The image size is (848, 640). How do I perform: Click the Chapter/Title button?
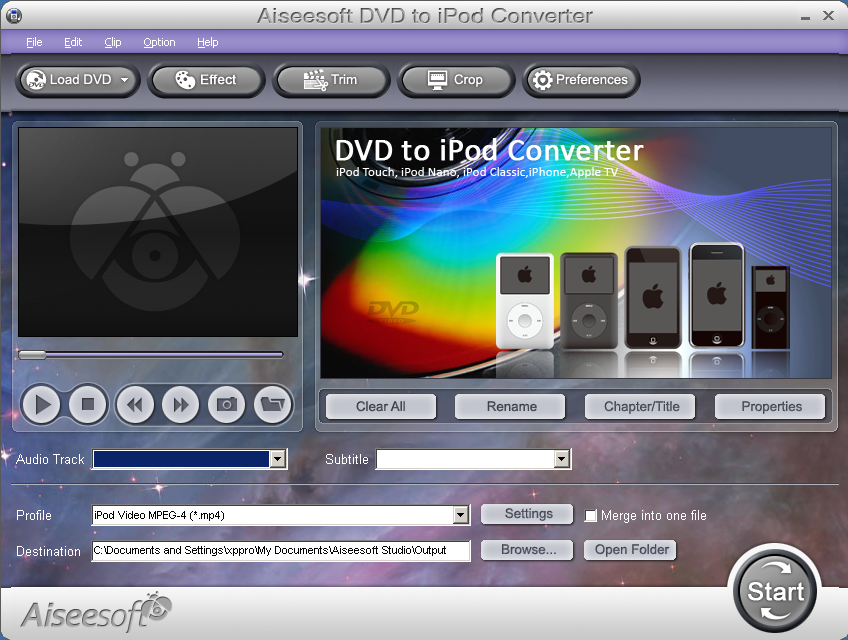tap(641, 406)
